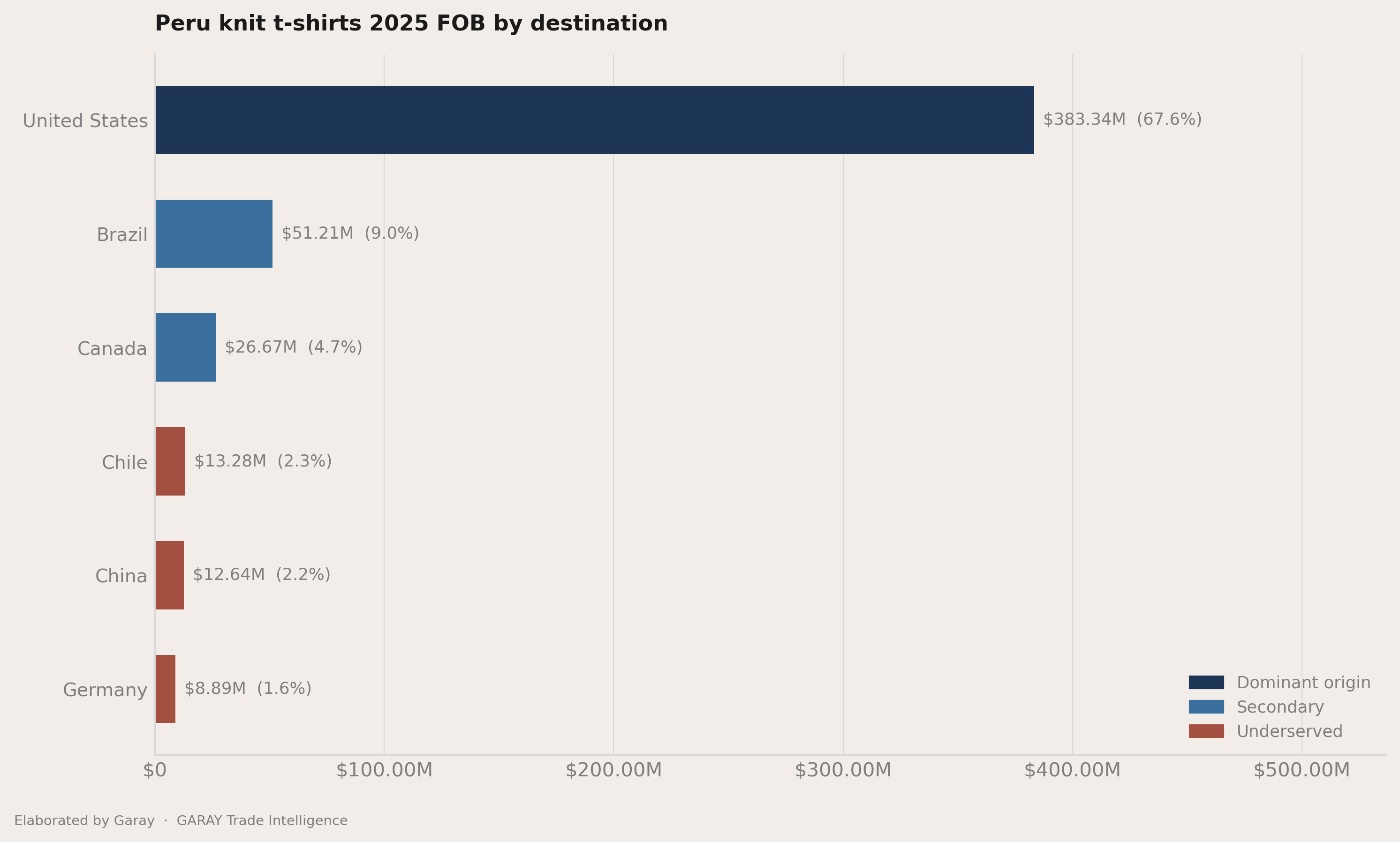The height and width of the screenshot is (842, 1400).
Task: Select the Brazil blue bar
Action: tap(214, 234)
